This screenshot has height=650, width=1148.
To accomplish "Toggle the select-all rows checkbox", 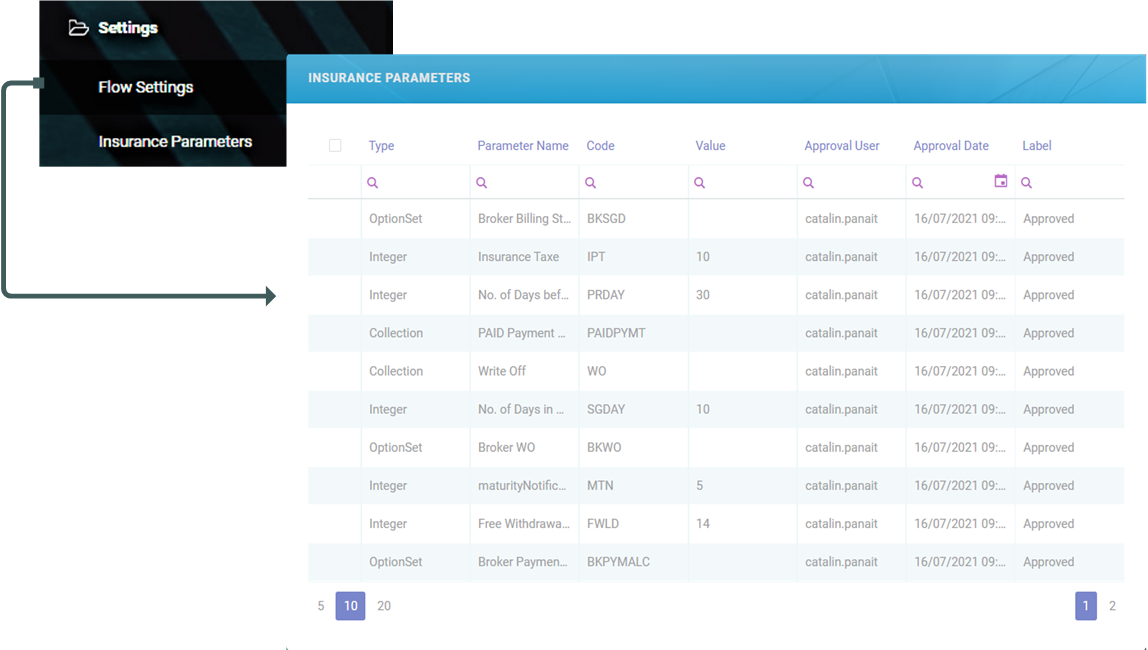I will click(x=335, y=146).
